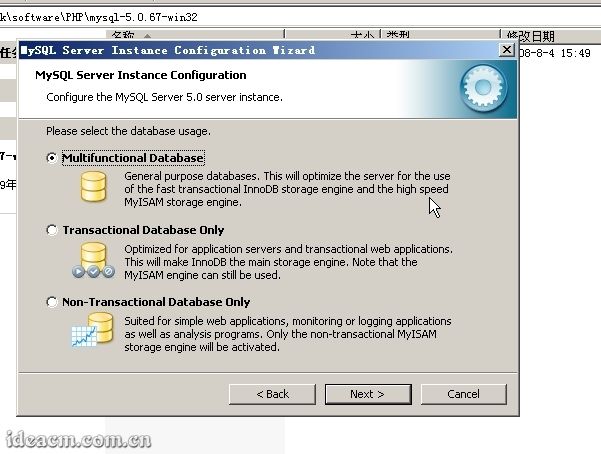
Task: Click 'Configure the MySQL Server 5.0' subtitle
Action: click(x=164, y=97)
